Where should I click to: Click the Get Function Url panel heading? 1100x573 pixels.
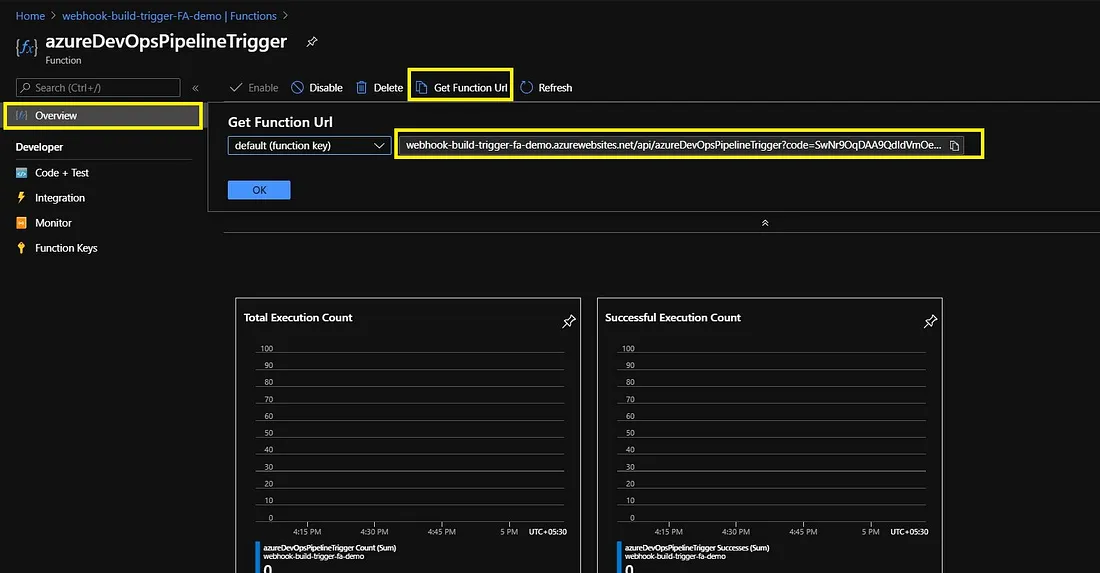tap(280, 122)
